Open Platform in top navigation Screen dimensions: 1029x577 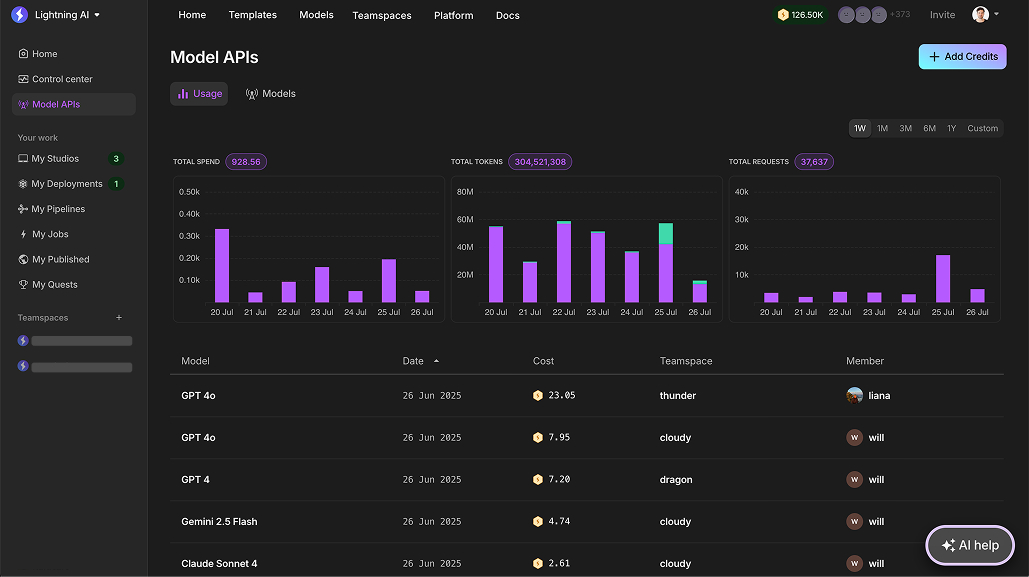pos(453,15)
